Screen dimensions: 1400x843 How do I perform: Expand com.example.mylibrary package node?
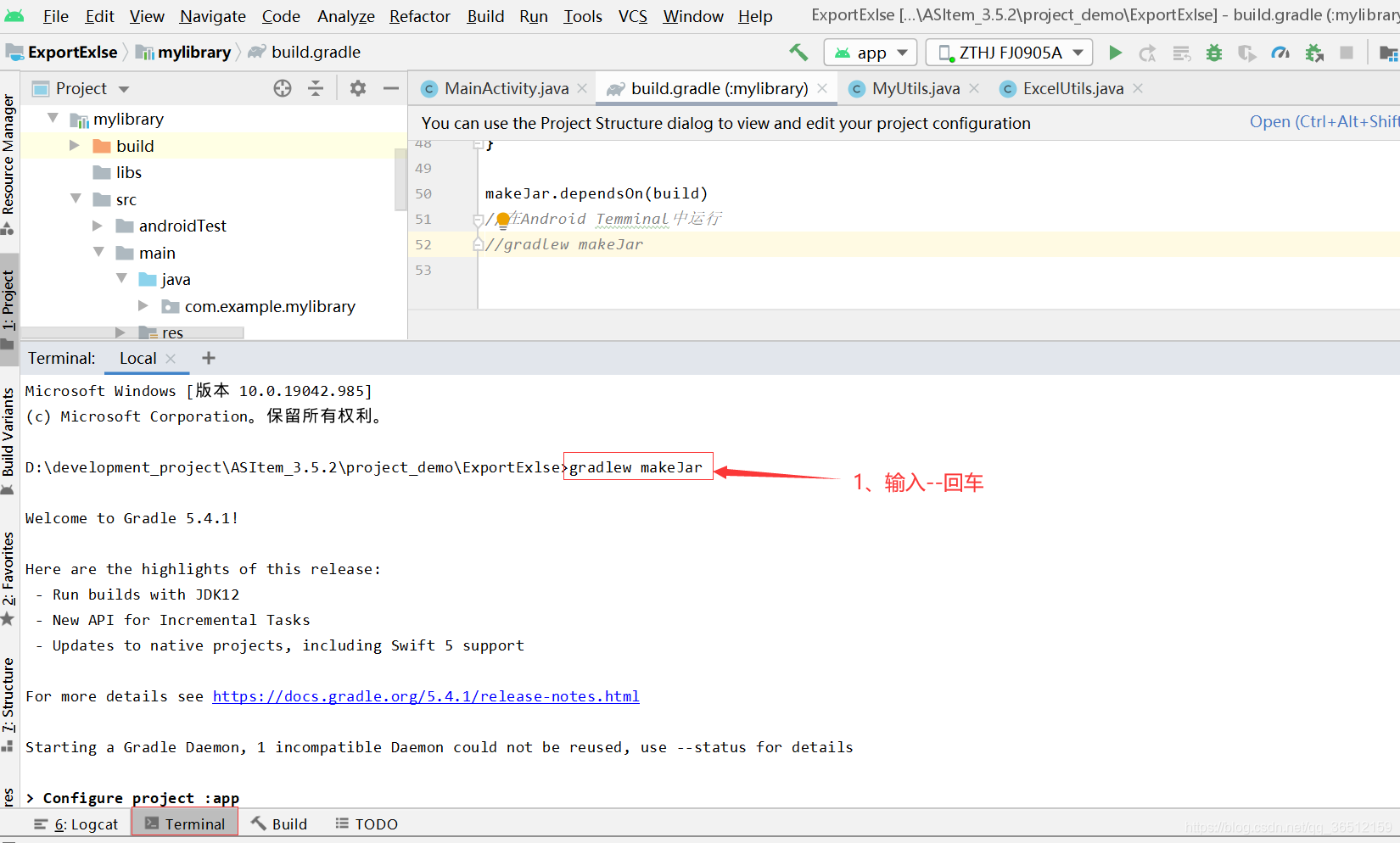tap(143, 306)
